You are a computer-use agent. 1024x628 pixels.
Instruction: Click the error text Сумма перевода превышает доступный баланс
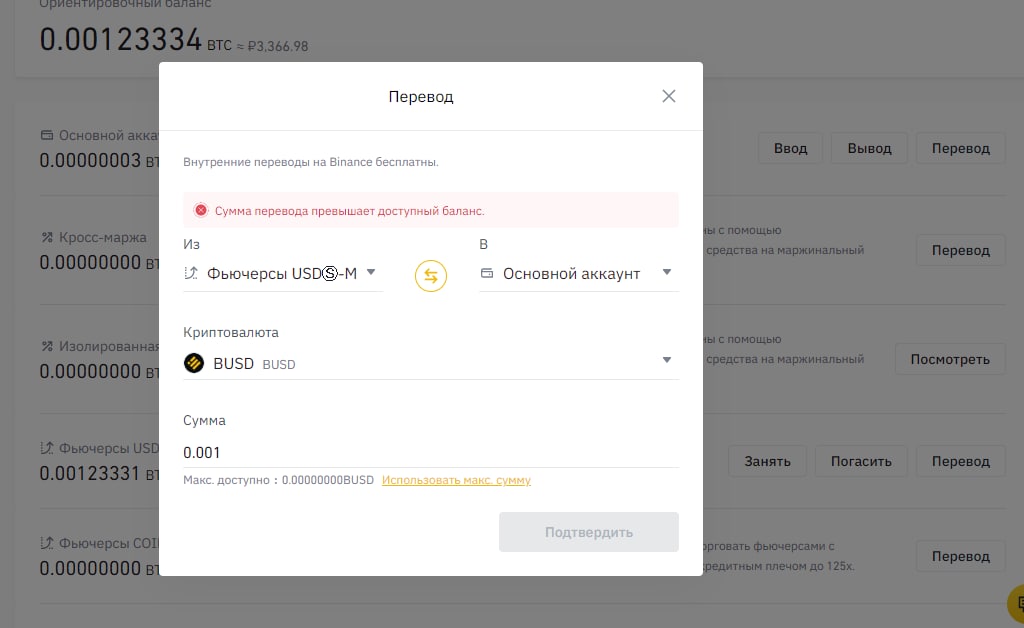(349, 211)
